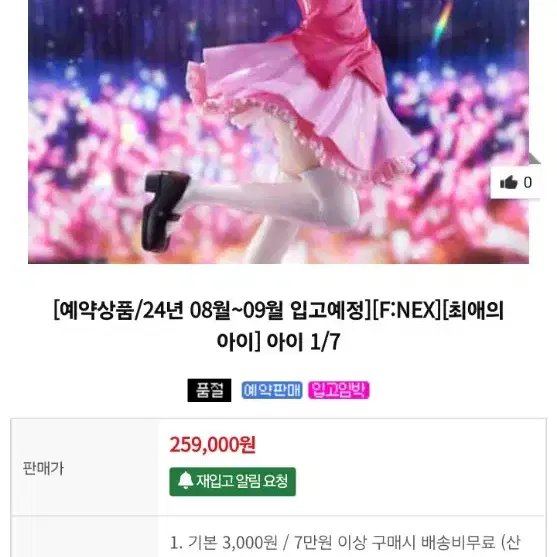Select the blue 예약판매 badge
This screenshot has width=557, height=557.
pos(272,390)
